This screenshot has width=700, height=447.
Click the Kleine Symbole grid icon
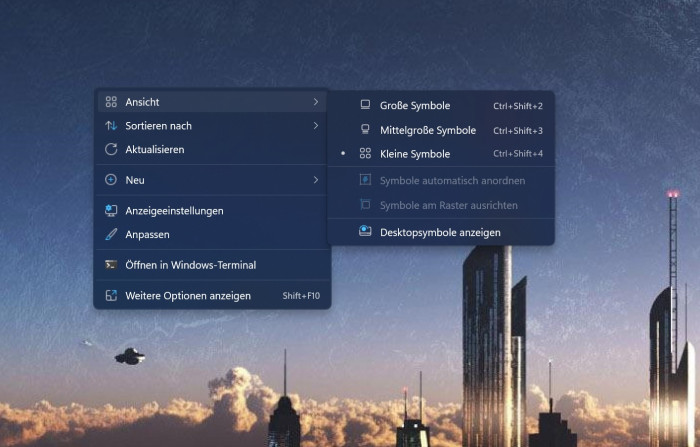click(x=365, y=154)
